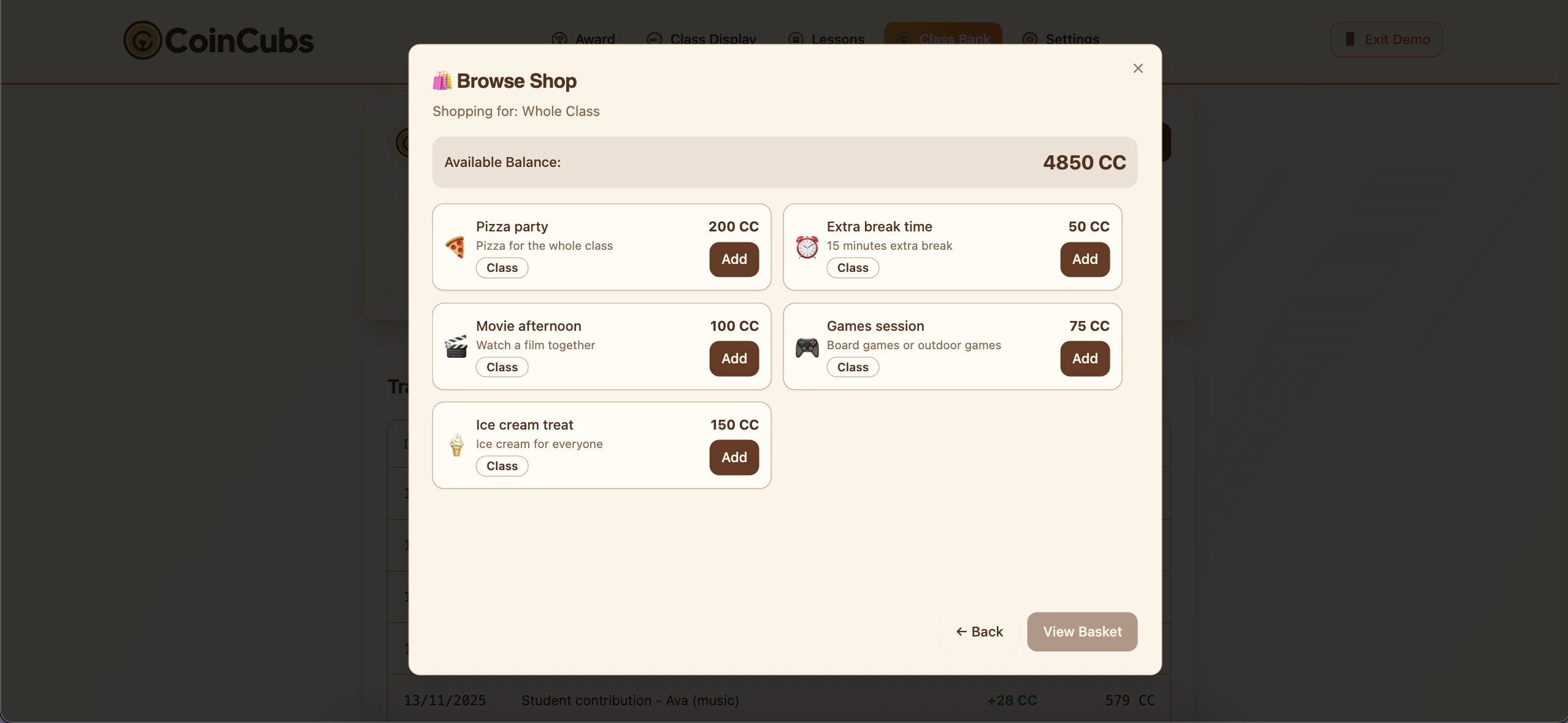This screenshot has height=723, width=1568.
Task: Click the shopping bags Browse Shop icon
Action: pos(442,80)
